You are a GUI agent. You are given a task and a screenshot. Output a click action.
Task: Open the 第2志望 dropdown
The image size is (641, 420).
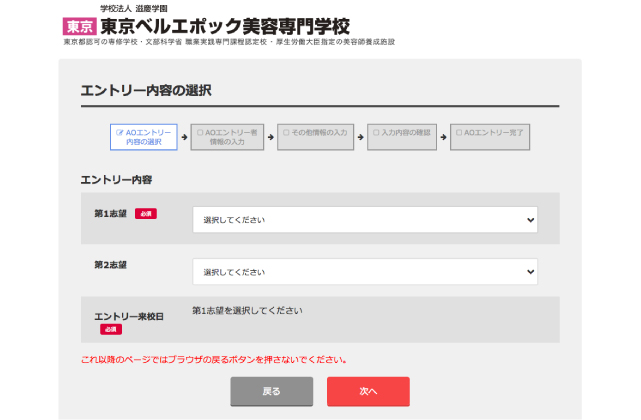[365, 272]
